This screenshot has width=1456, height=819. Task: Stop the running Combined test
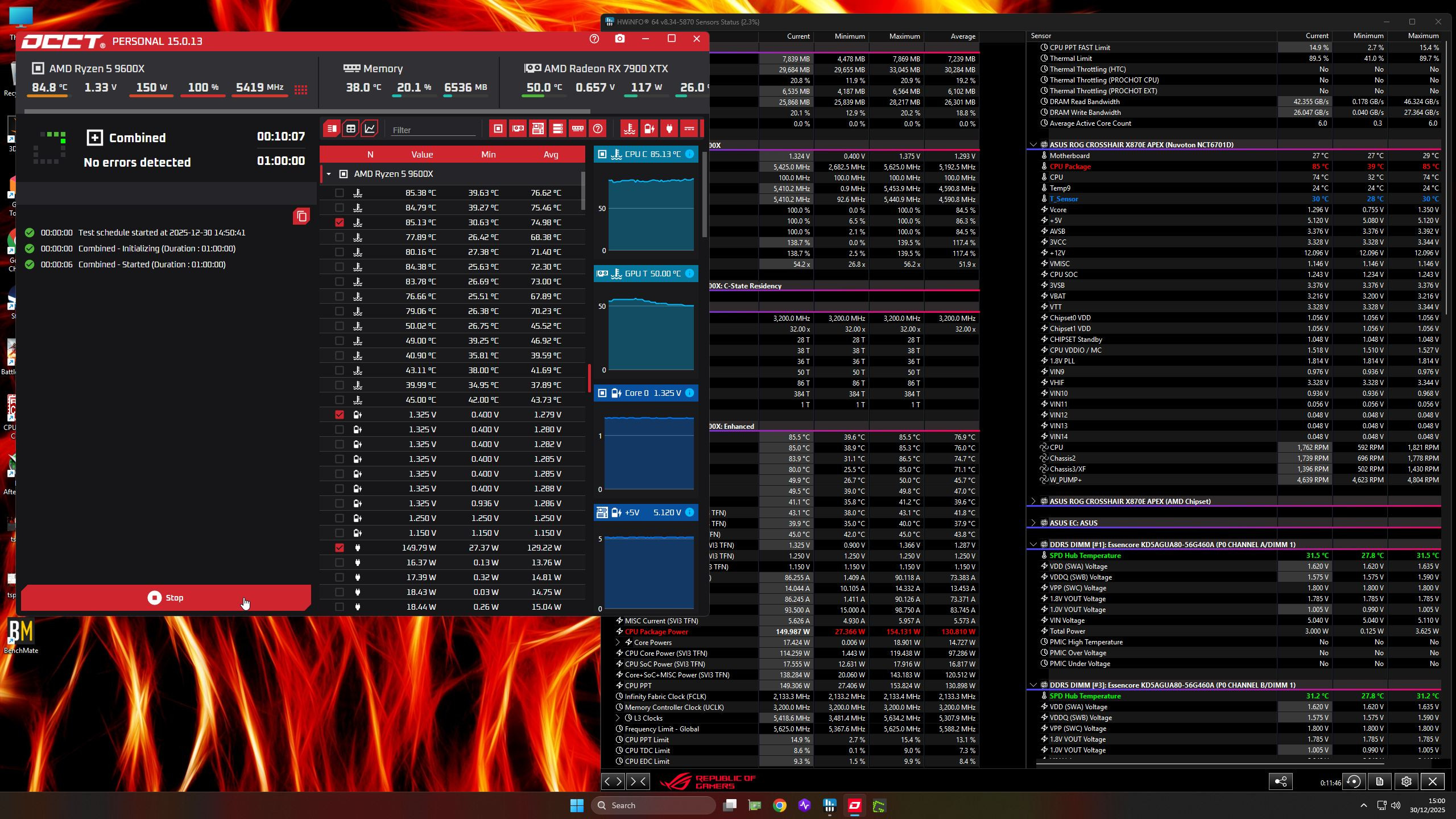point(166,598)
